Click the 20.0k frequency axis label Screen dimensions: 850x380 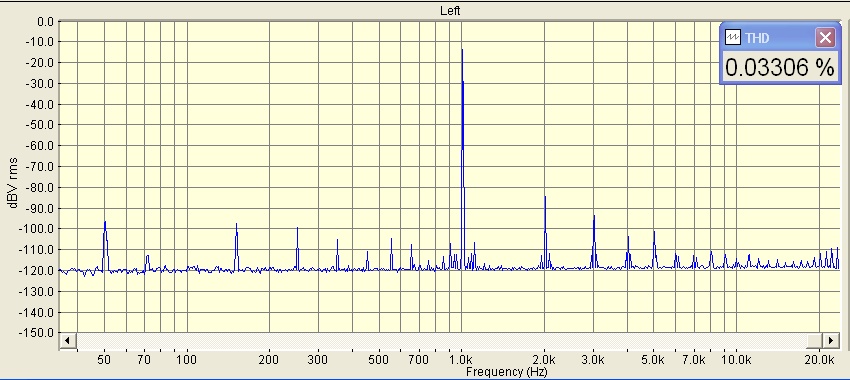(x=819, y=359)
